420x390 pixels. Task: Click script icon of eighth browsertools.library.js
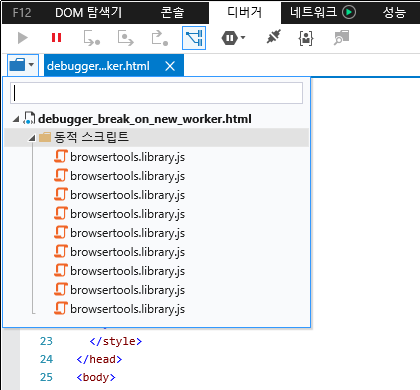coord(61,289)
